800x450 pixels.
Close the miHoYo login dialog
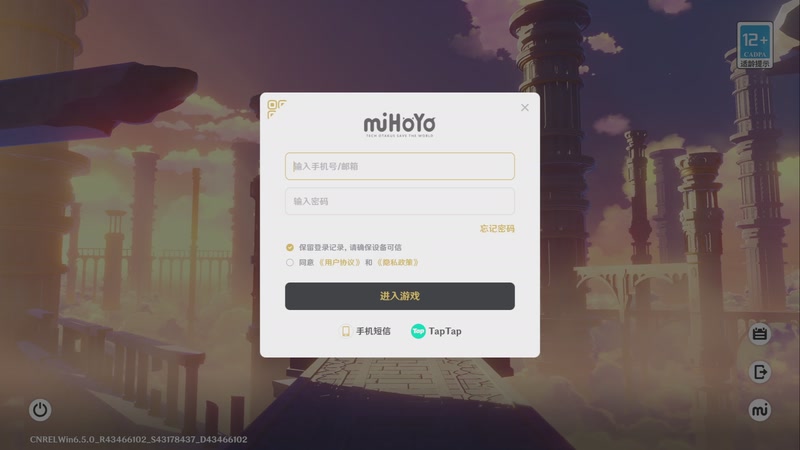[524, 108]
